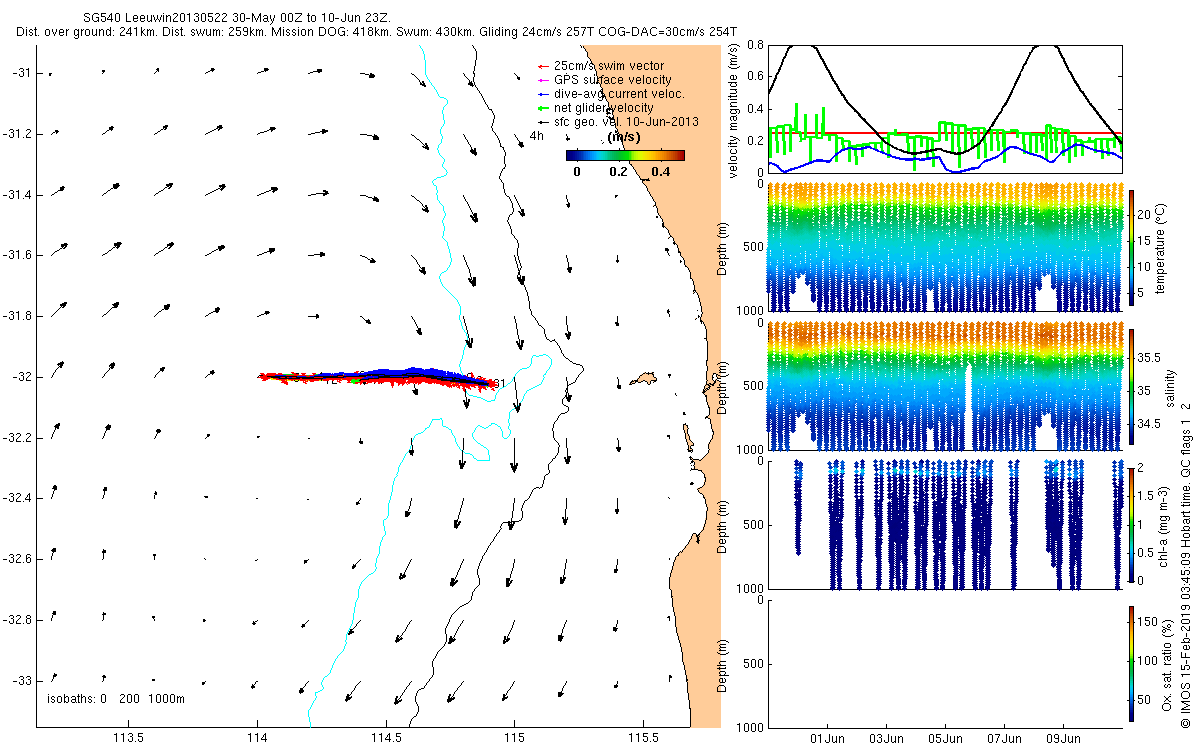
Task: Click the map longitude tick '115.5'
Action: click(x=643, y=738)
